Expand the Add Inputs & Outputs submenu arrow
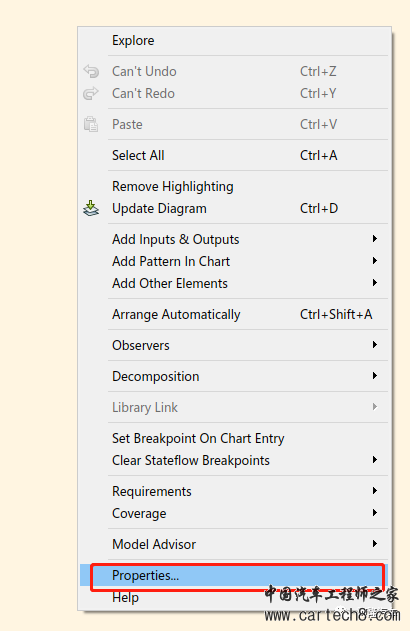410x631 pixels. click(x=375, y=239)
